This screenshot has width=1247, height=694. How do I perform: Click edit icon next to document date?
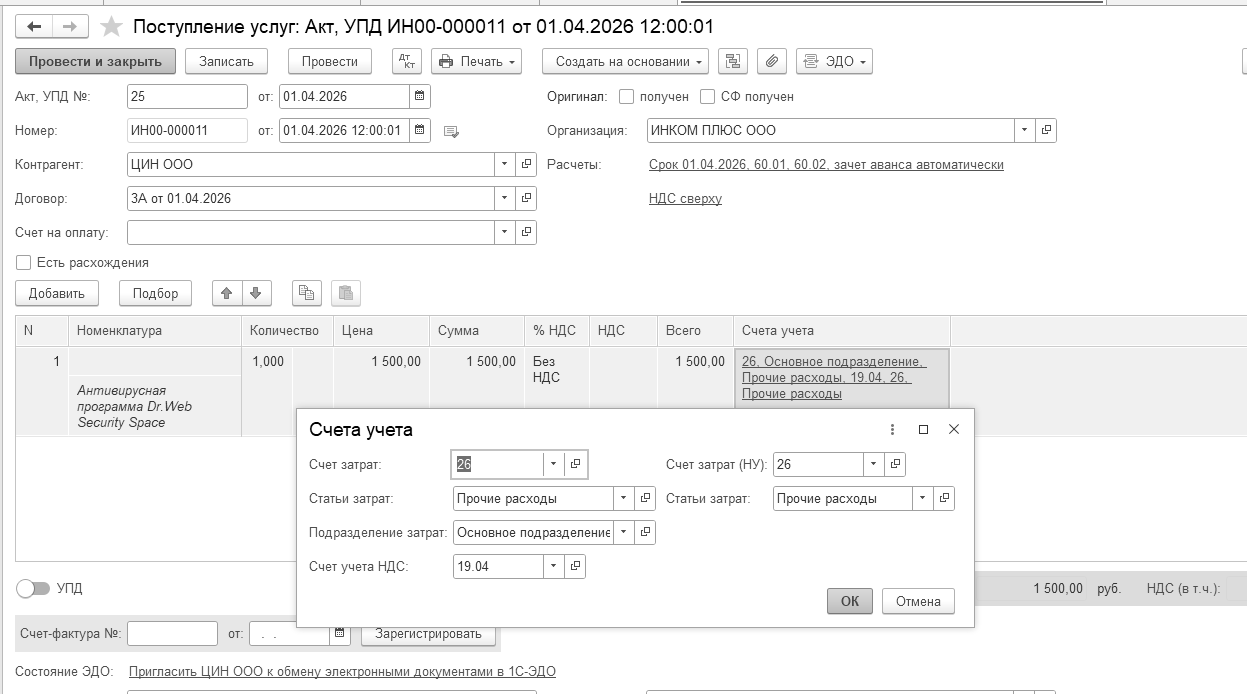451,131
